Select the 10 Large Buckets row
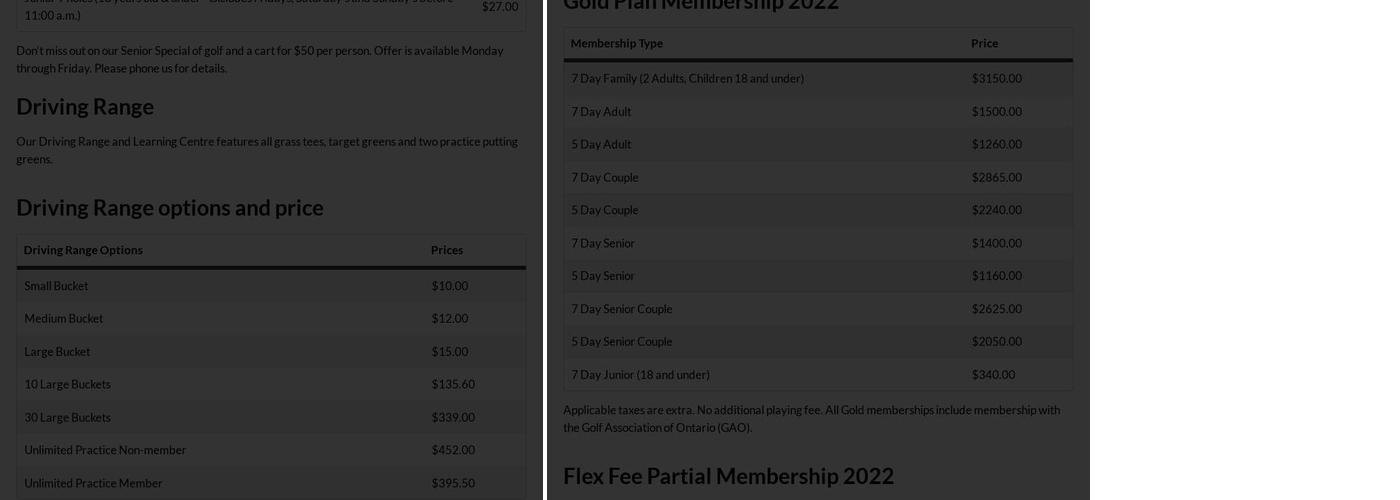Image resolution: width=1400 pixels, height=500 pixels. click(67, 384)
